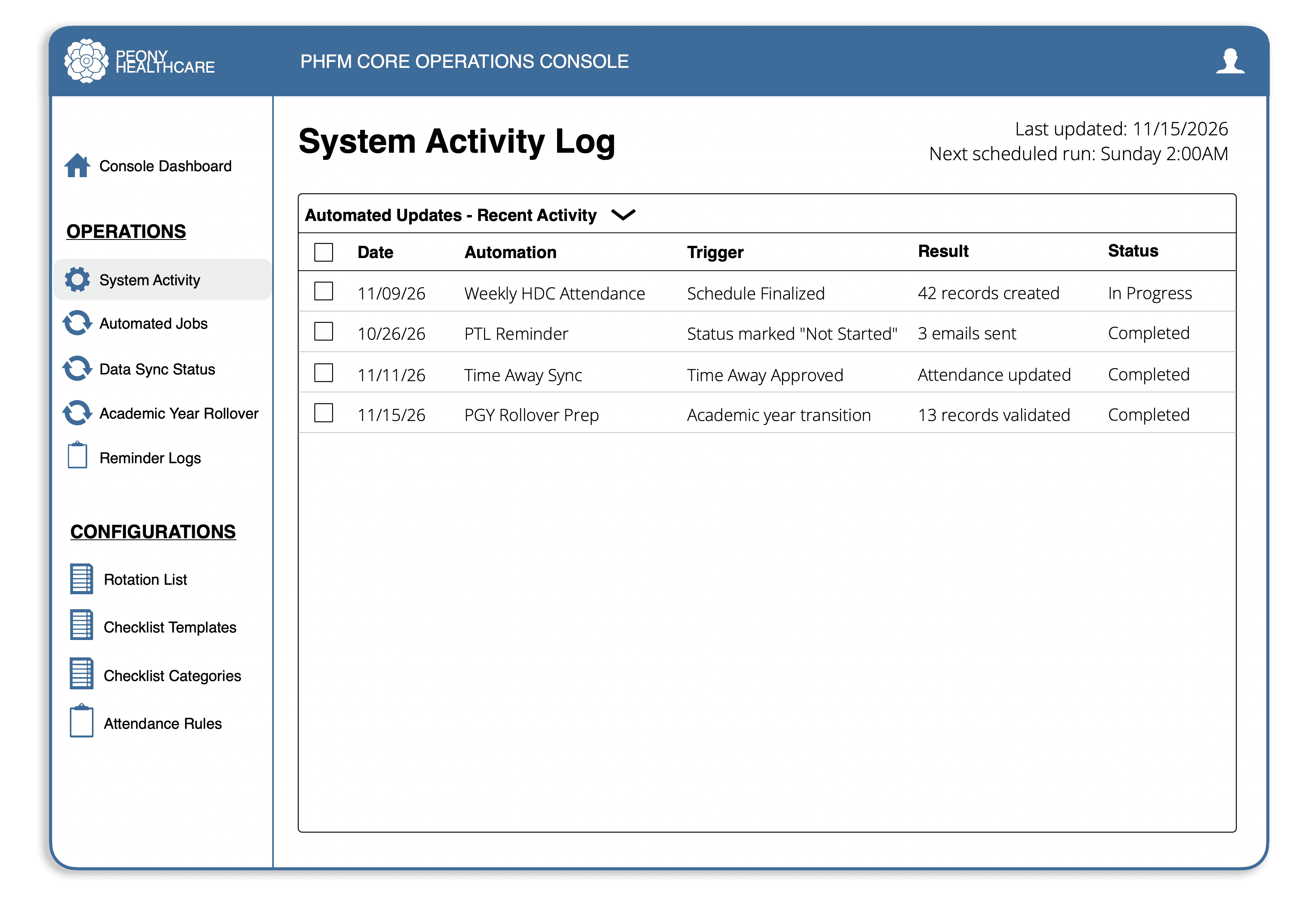Sort by the Status column header
1316x917 pixels.
point(1133,251)
